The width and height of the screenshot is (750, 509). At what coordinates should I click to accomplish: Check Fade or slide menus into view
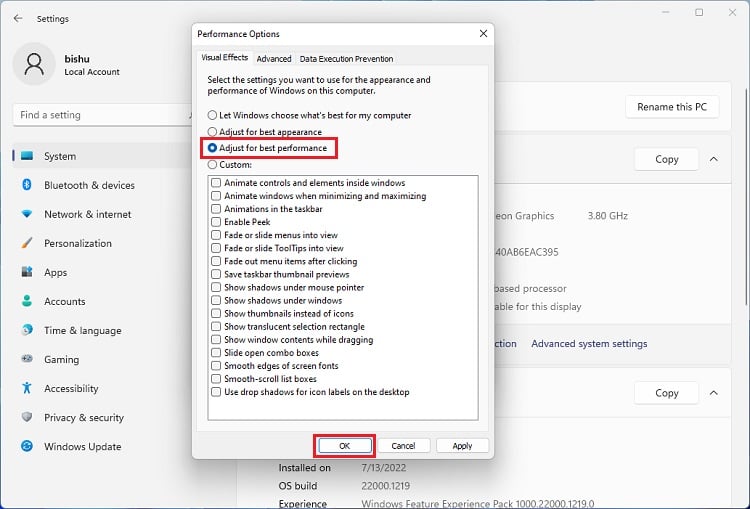[x=216, y=235]
